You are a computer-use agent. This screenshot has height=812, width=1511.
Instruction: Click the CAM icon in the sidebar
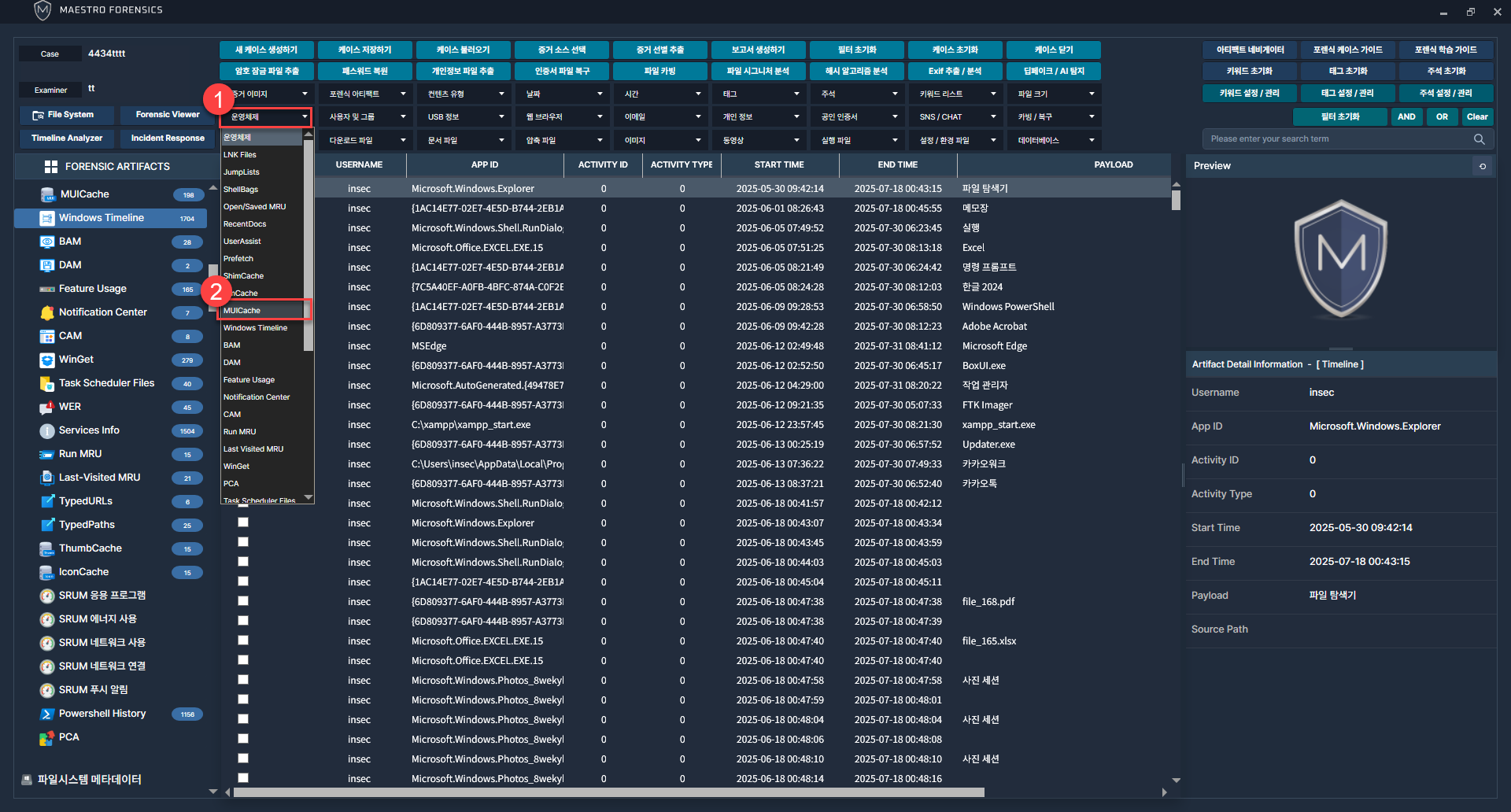(47, 336)
